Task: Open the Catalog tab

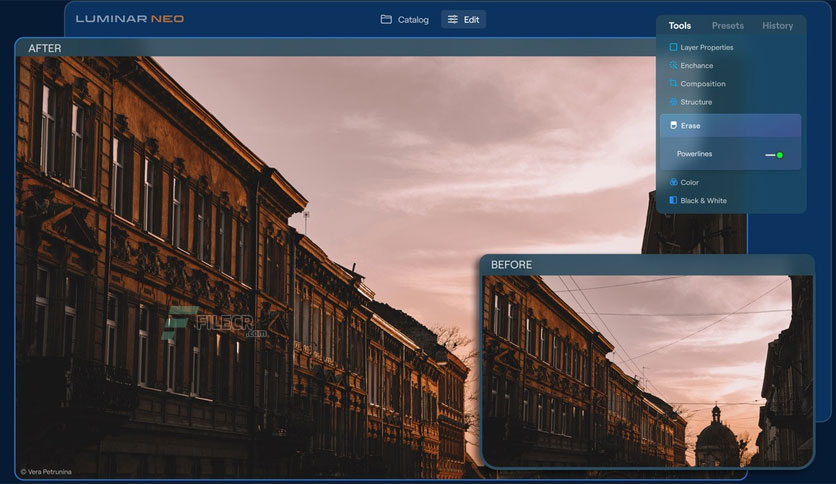Action: point(405,20)
